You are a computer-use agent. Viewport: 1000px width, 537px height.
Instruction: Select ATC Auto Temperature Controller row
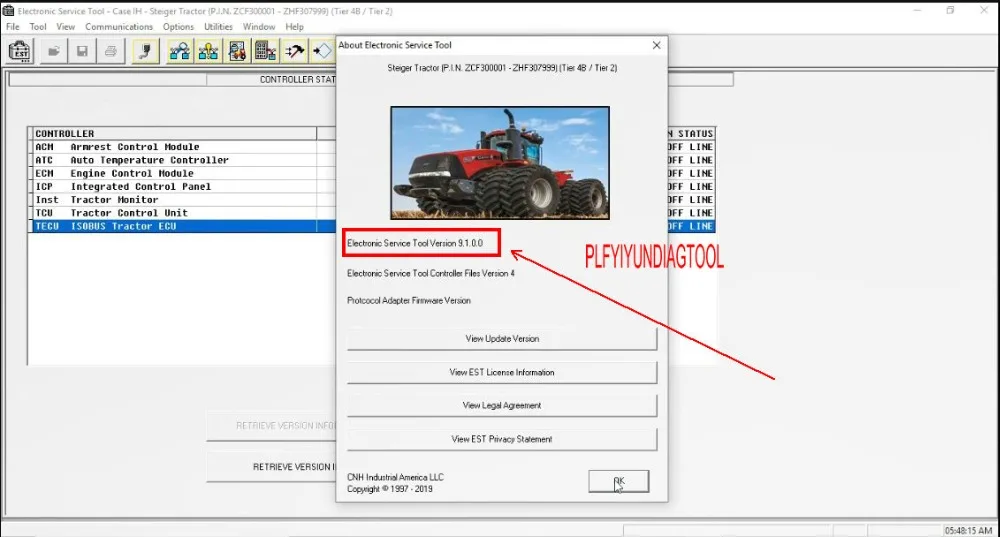[x=182, y=160]
